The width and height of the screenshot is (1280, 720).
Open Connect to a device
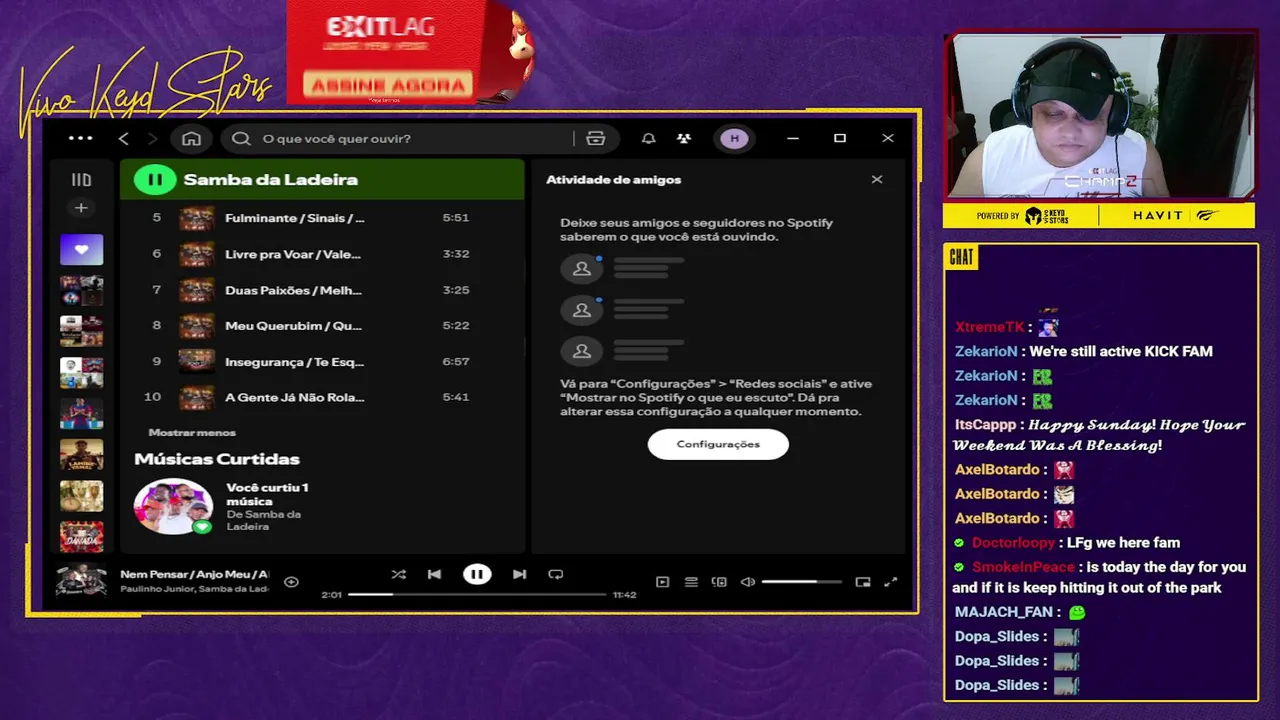coord(719,582)
